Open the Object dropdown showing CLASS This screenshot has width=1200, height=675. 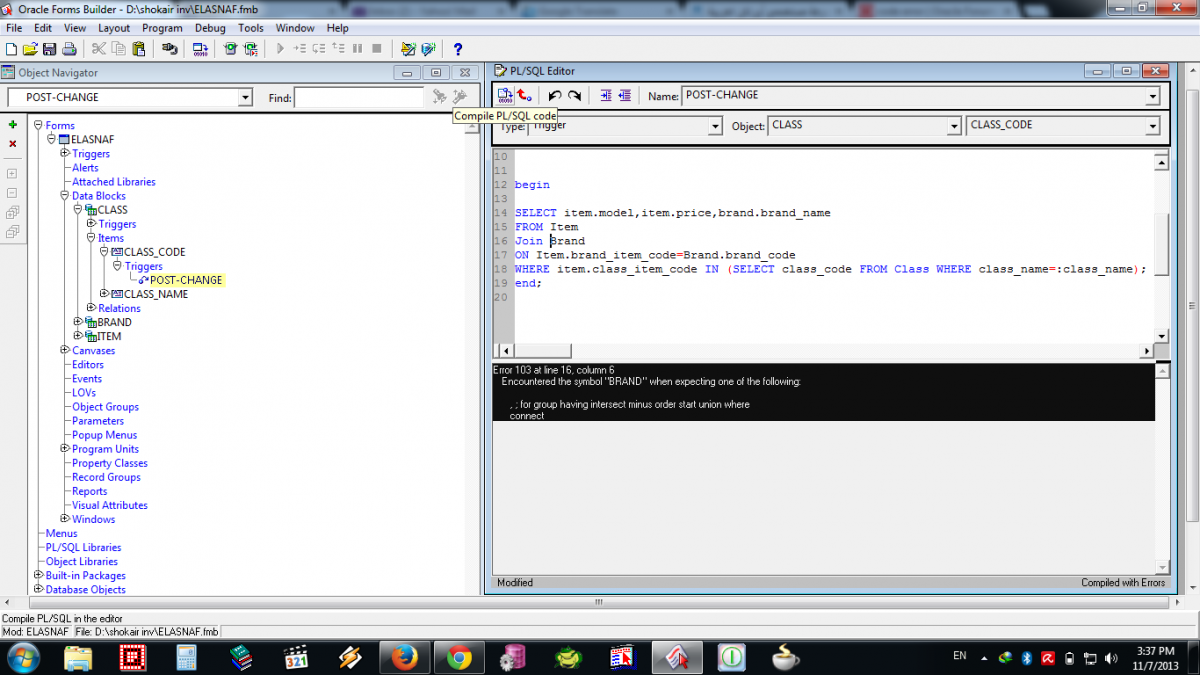(954, 126)
